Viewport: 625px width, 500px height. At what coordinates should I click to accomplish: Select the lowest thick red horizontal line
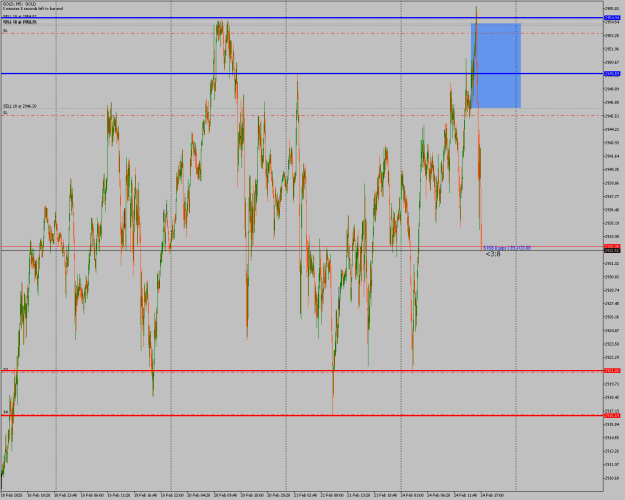coord(302,415)
